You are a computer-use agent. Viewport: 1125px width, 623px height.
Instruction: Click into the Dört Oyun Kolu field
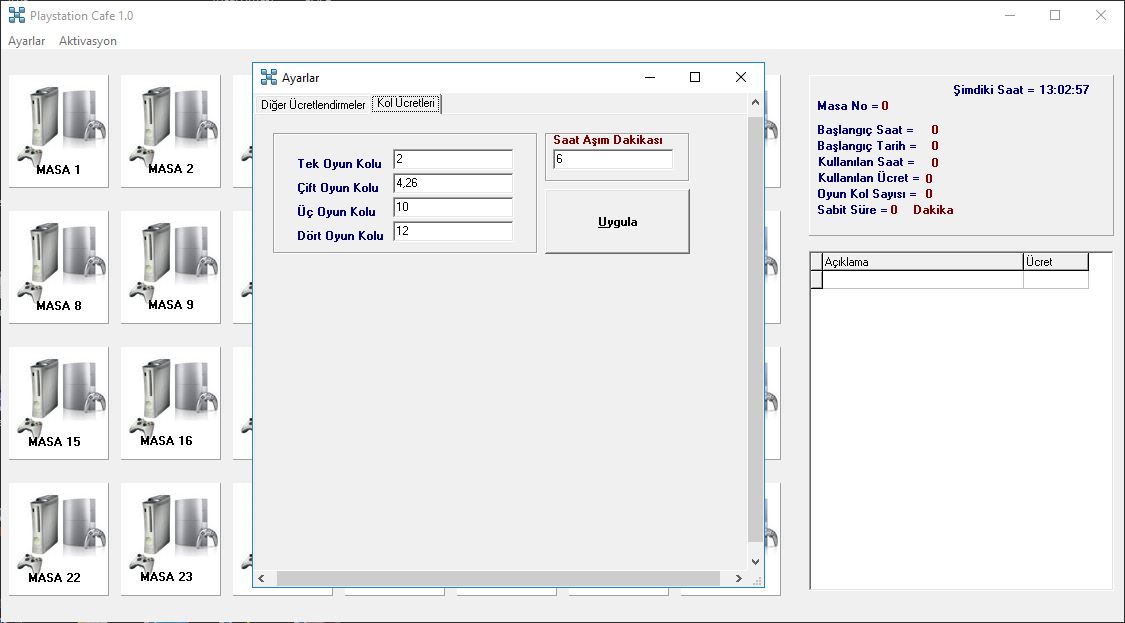point(453,232)
